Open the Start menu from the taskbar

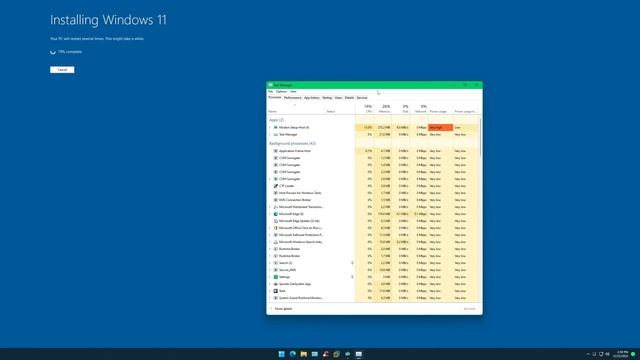(282, 354)
